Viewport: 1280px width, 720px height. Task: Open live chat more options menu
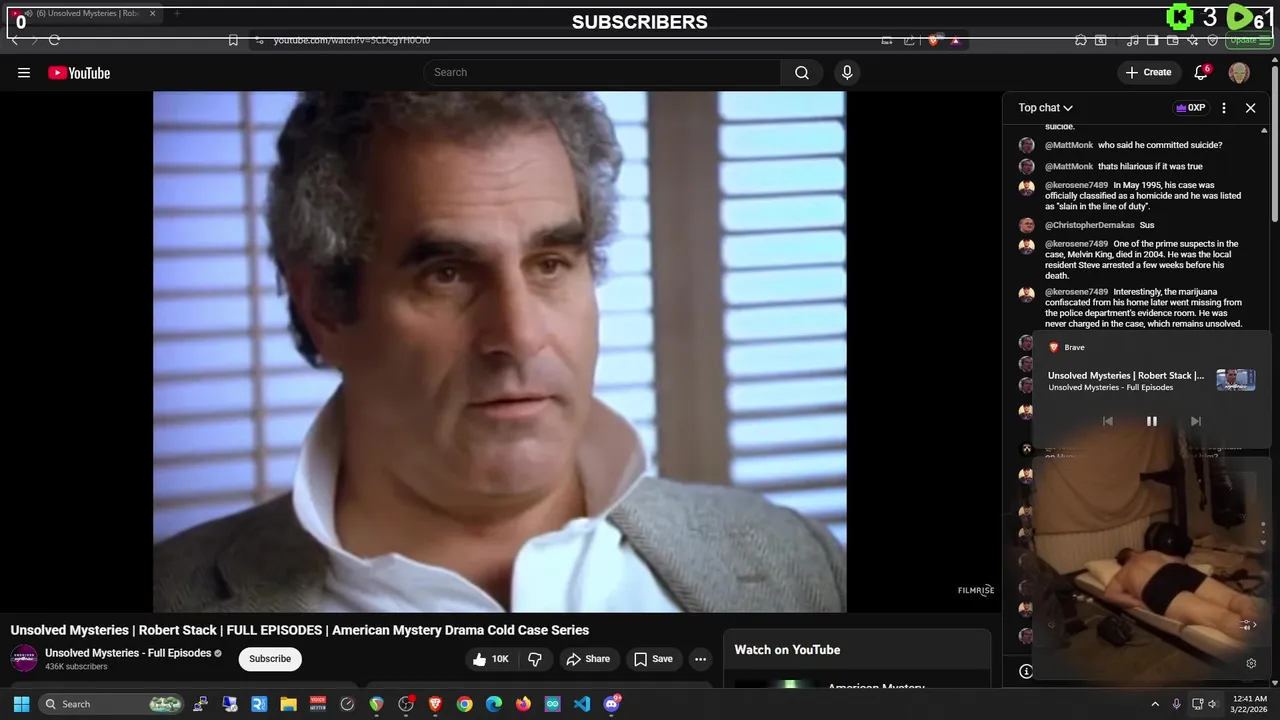pyautogui.click(x=1224, y=108)
